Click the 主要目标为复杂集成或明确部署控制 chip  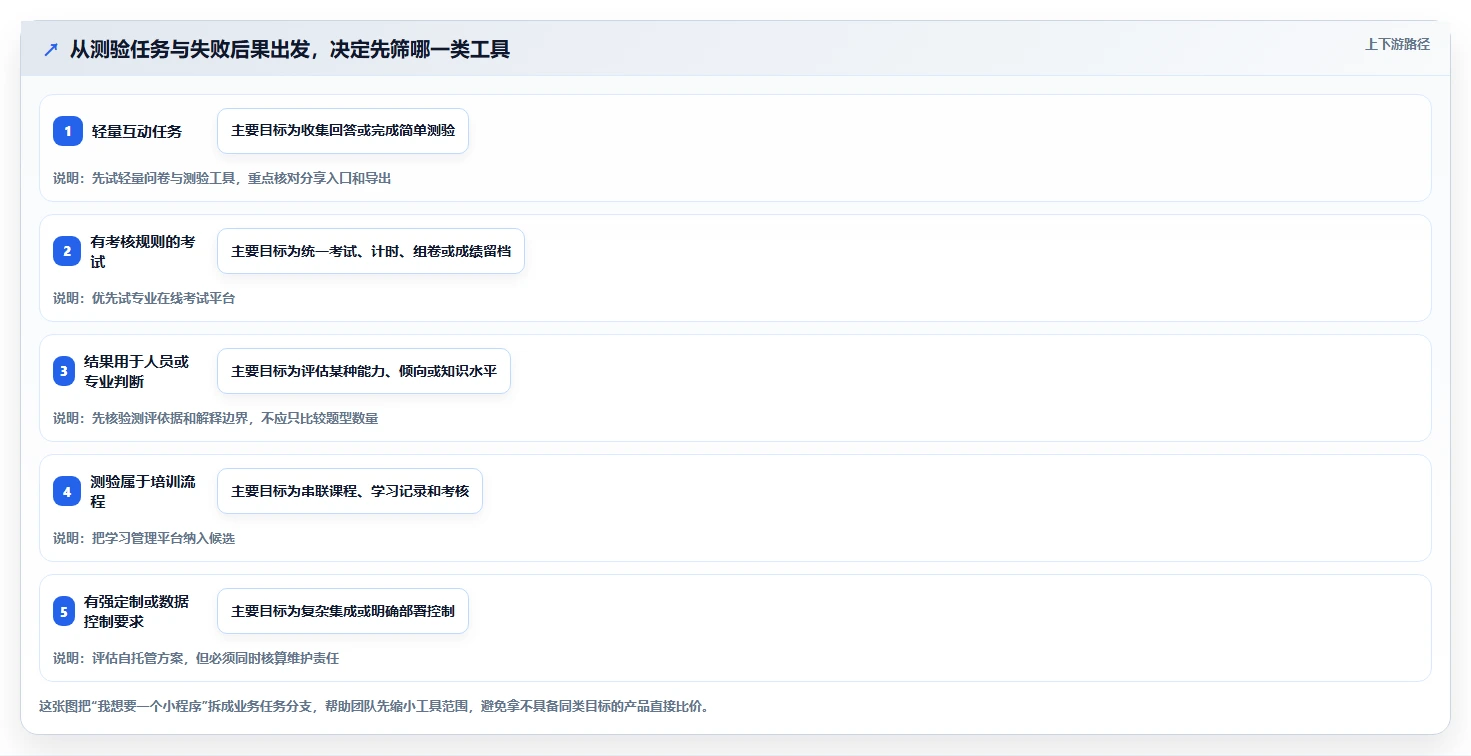[343, 611]
